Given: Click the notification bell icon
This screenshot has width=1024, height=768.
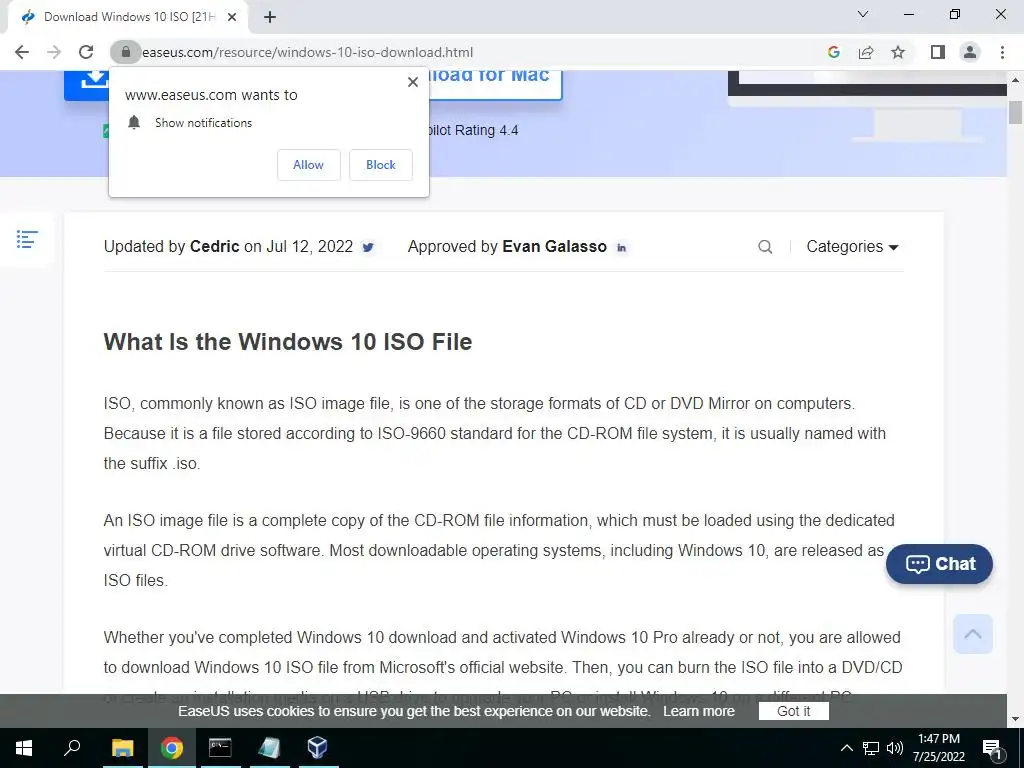Looking at the screenshot, I should tap(134, 123).
